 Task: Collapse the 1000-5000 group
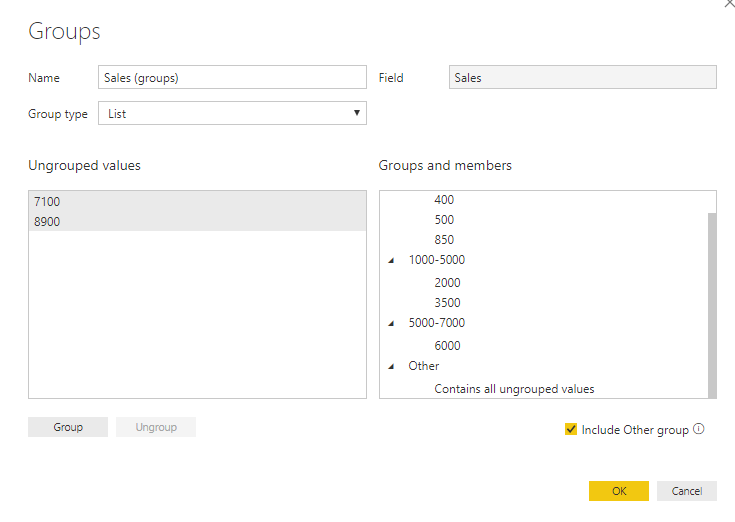pyautogui.click(x=391, y=261)
